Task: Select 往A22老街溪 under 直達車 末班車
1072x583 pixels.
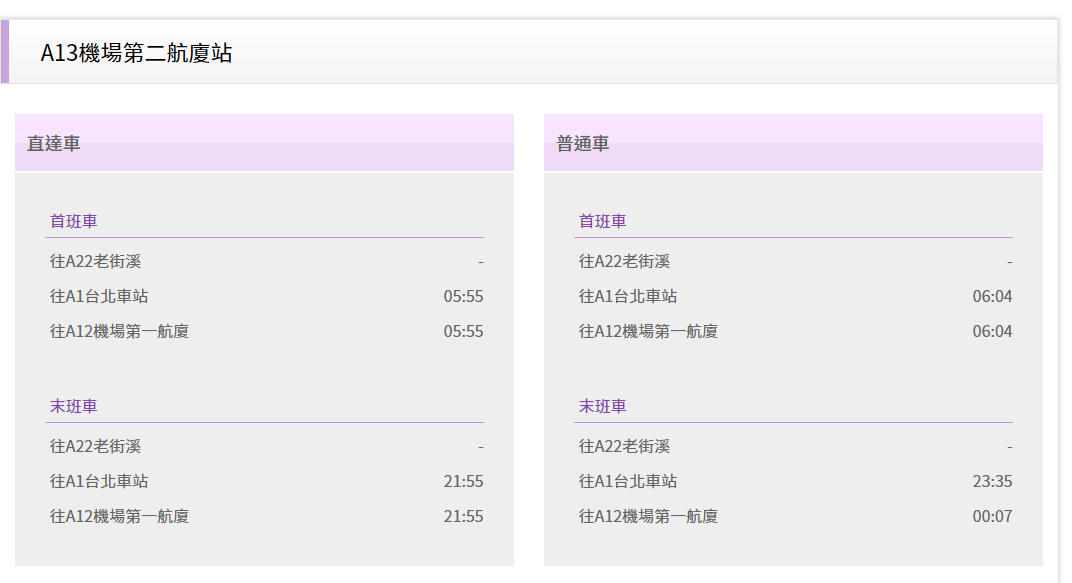Action: point(96,446)
